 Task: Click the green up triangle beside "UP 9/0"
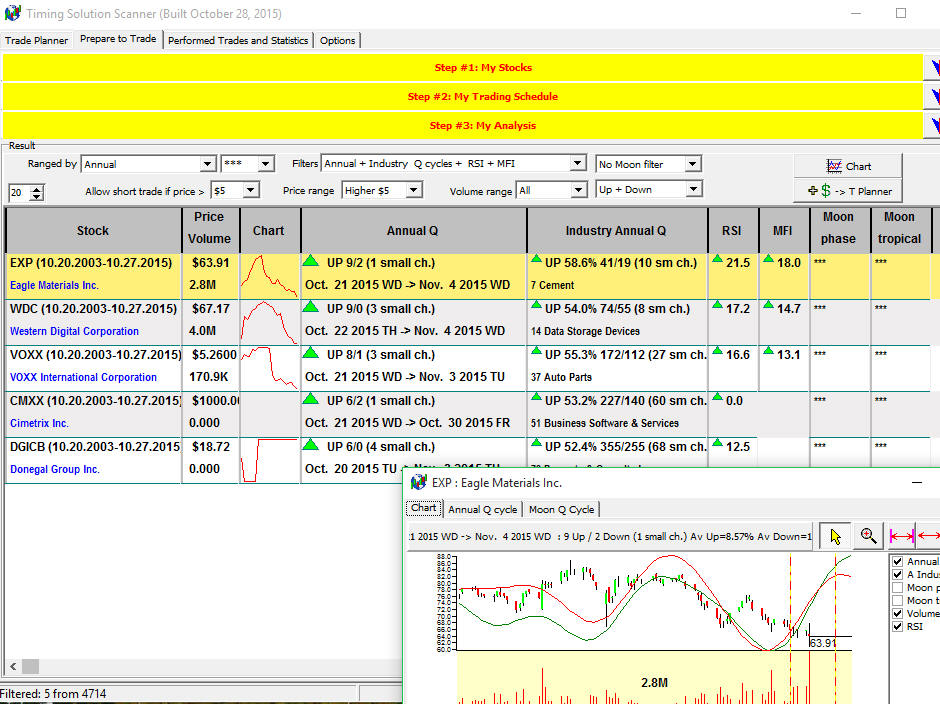click(311, 307)
